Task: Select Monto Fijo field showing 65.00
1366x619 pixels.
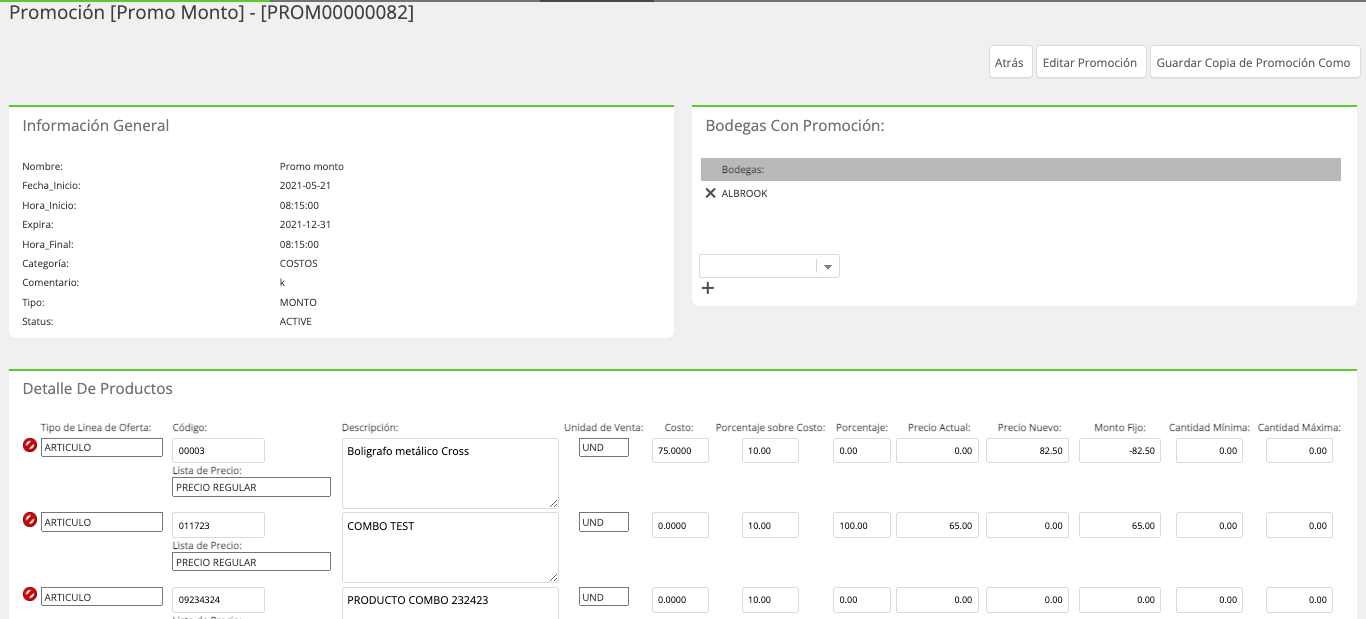Action: [x=1120, y=525]
